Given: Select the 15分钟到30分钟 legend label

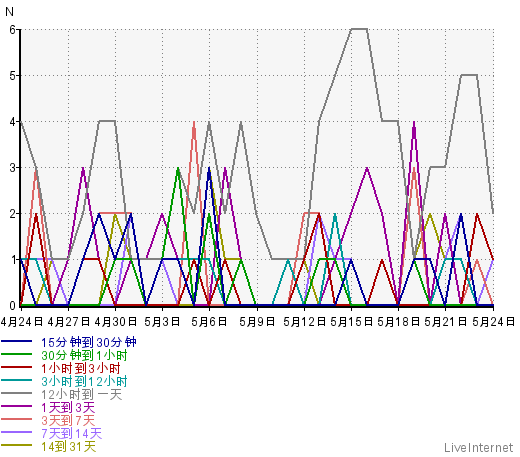Looking at the screenshot, I should [89, 342].
